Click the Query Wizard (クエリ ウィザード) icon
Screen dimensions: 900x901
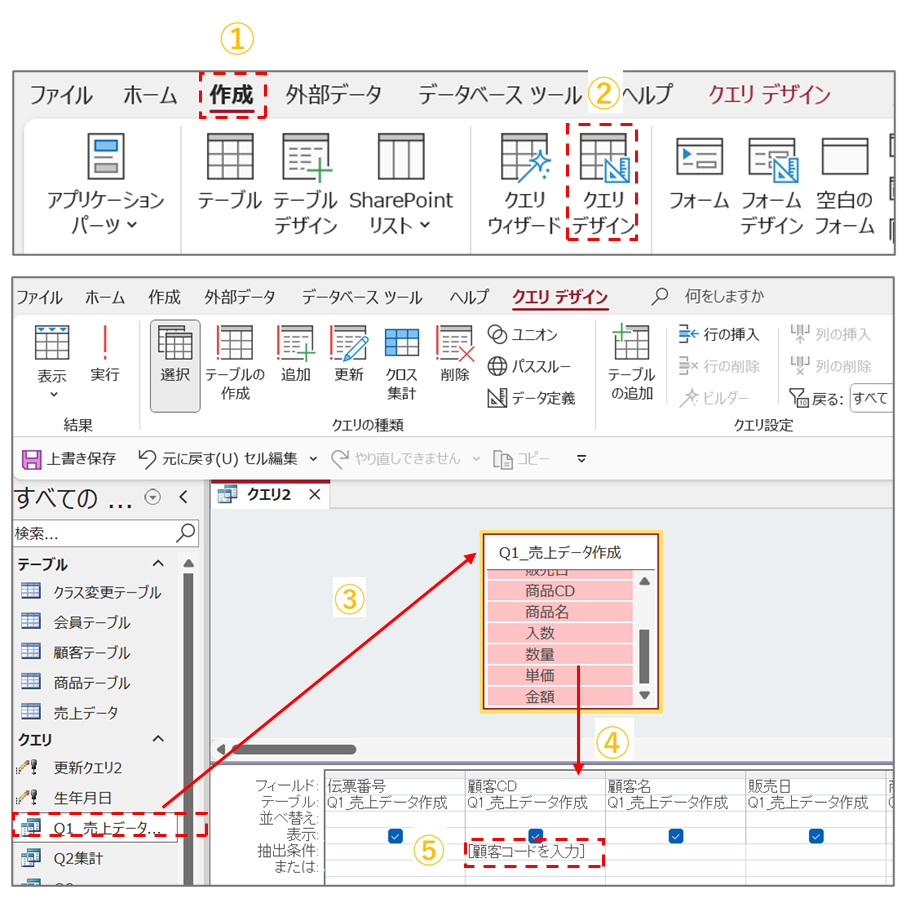point(524,183)
